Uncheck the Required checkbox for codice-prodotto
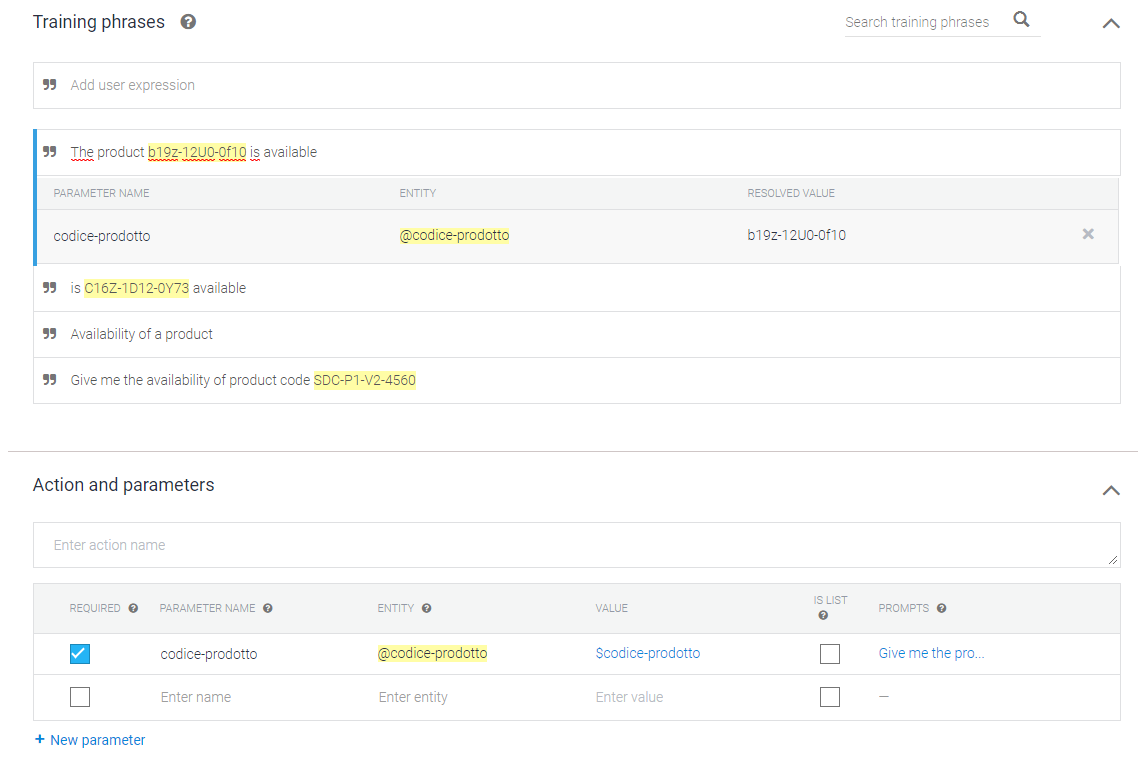This screenshot has width=1138, height=759. pos(80,653)
